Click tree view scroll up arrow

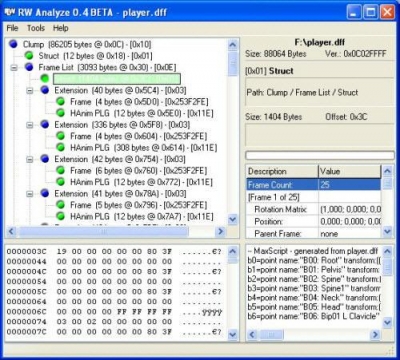[x=233, y=45]
